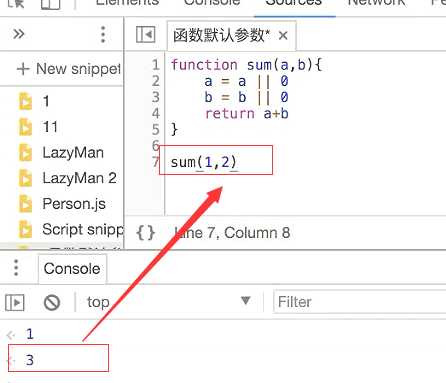
Task: Close the 函数默认参数 editor tab
Action: coord(283,35)
